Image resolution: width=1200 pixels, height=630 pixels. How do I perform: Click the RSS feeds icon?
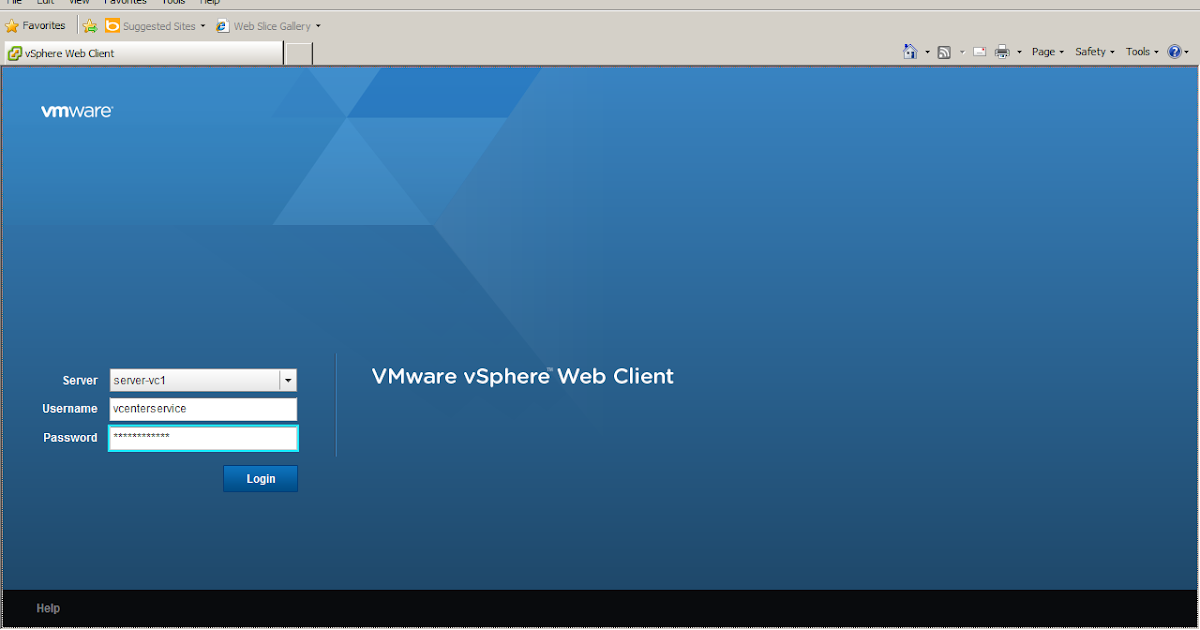pyautogui.click(x=944, y=52)
